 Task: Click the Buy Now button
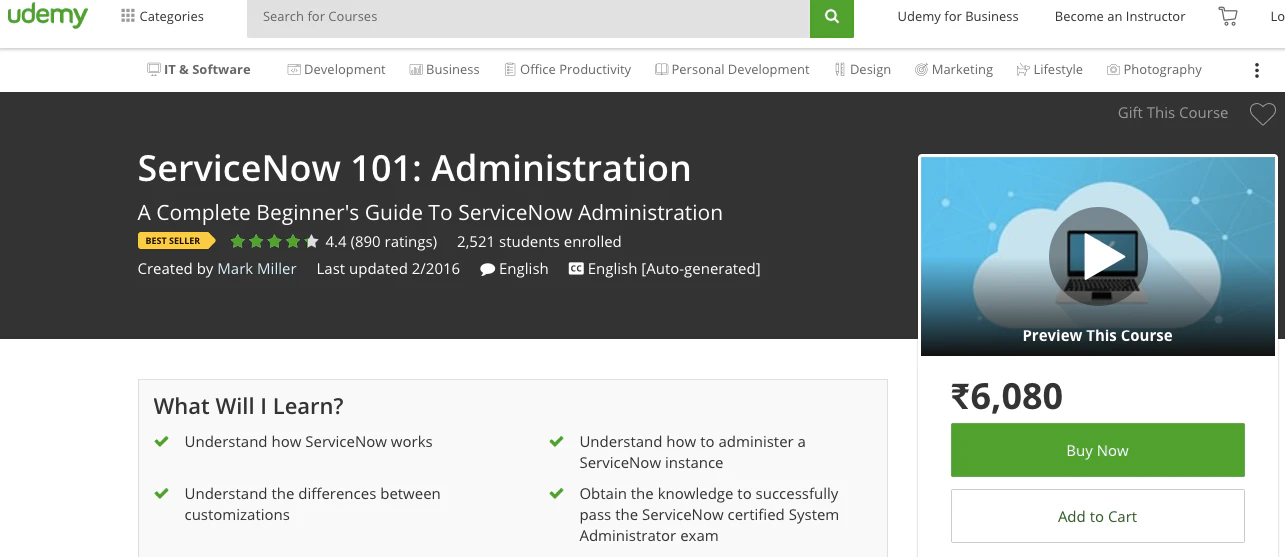pos(1097,450)
